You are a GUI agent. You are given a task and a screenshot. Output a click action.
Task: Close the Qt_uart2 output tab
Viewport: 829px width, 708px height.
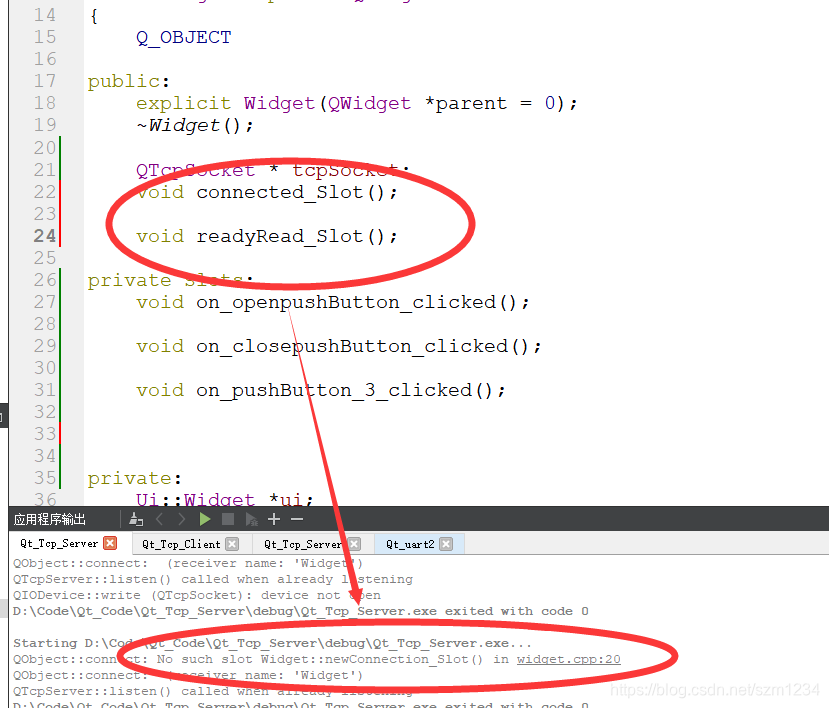446,544
